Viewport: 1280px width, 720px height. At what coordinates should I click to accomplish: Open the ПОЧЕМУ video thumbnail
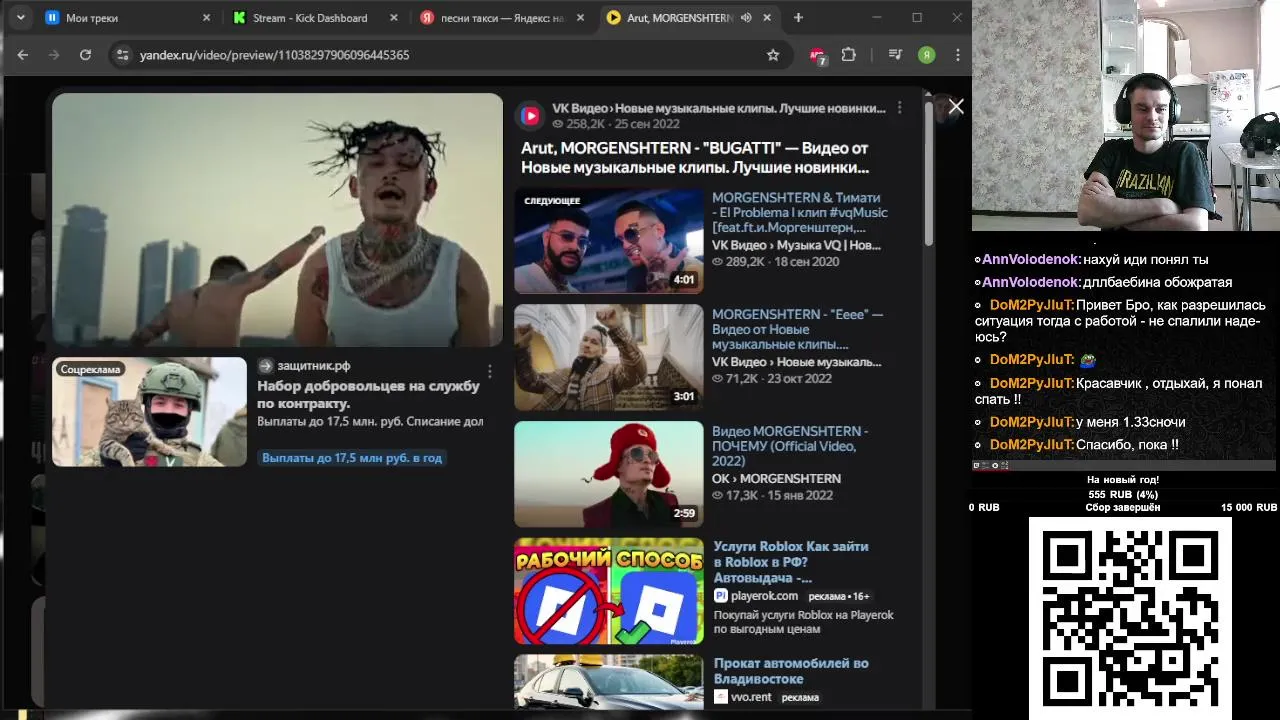tap(608, 474)
